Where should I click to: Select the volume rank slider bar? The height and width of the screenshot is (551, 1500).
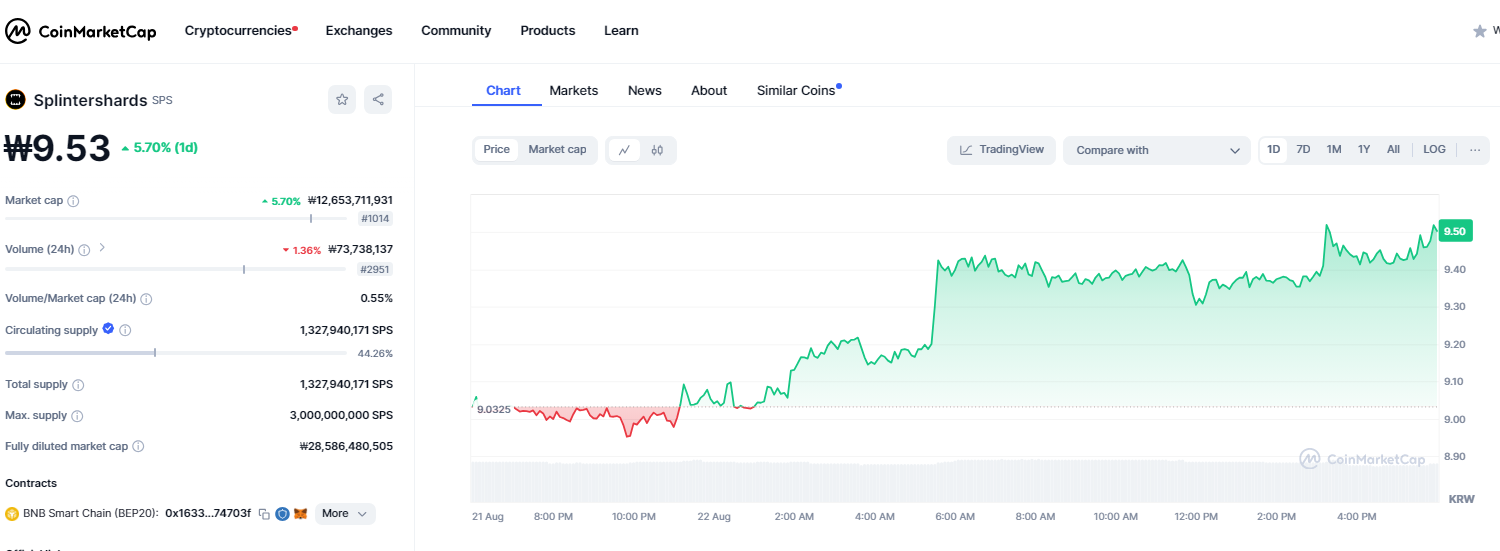click(x=176, y=268)
